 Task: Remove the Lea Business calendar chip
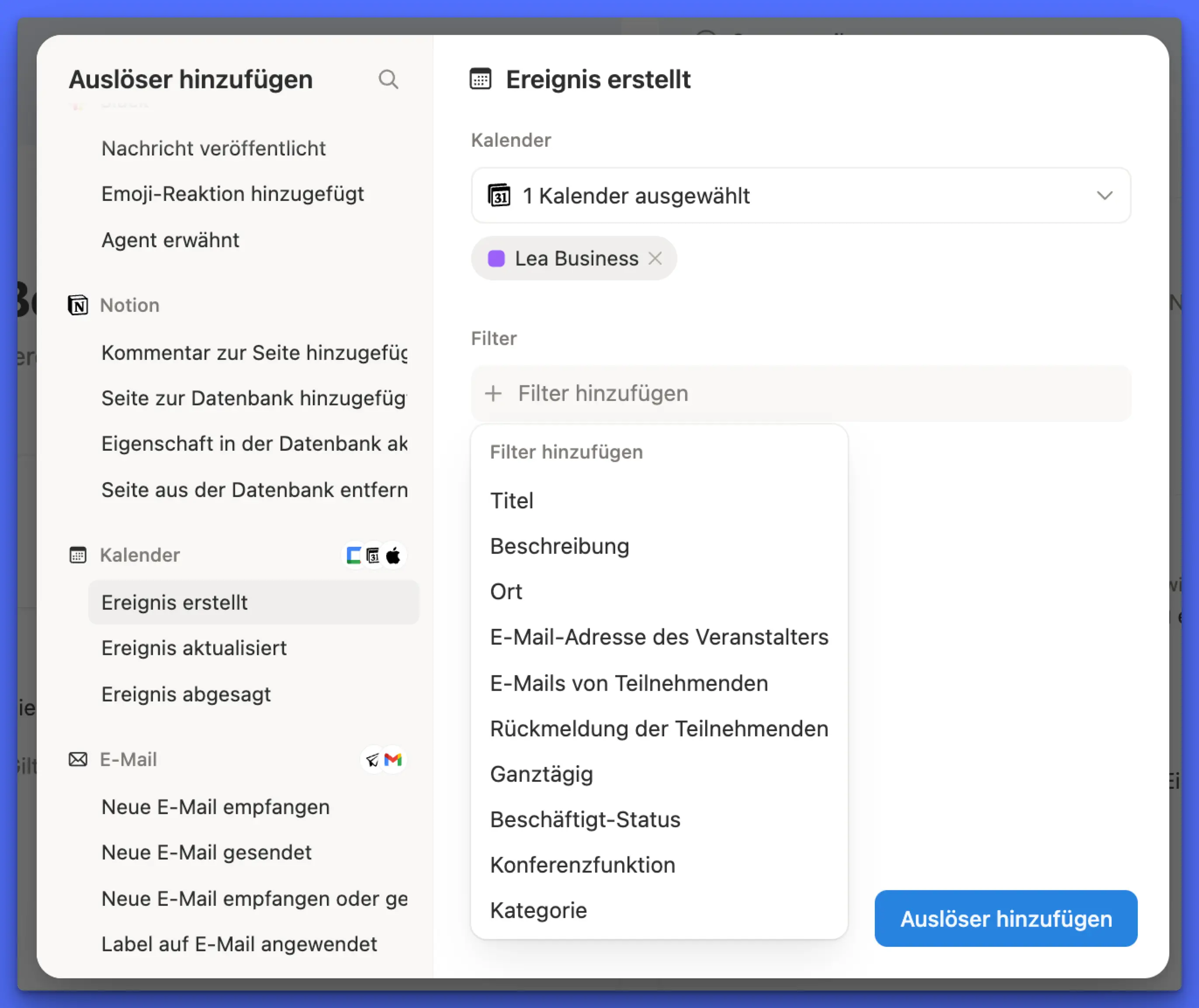tap(655, 258)
